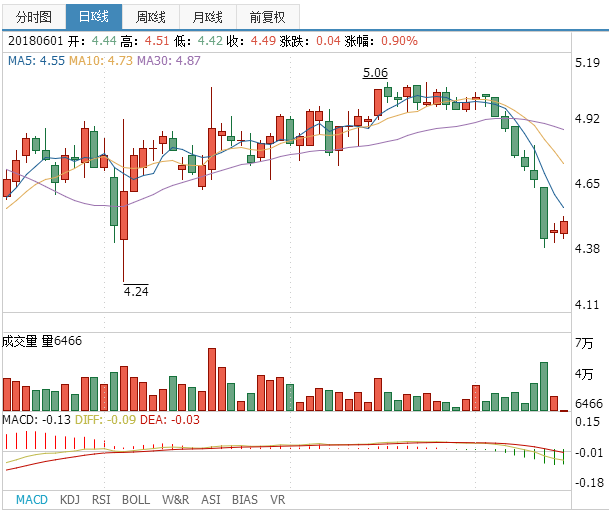Show the BOLL indicator
The width and height of the screenshot is (609, 510).
(136, 500)
